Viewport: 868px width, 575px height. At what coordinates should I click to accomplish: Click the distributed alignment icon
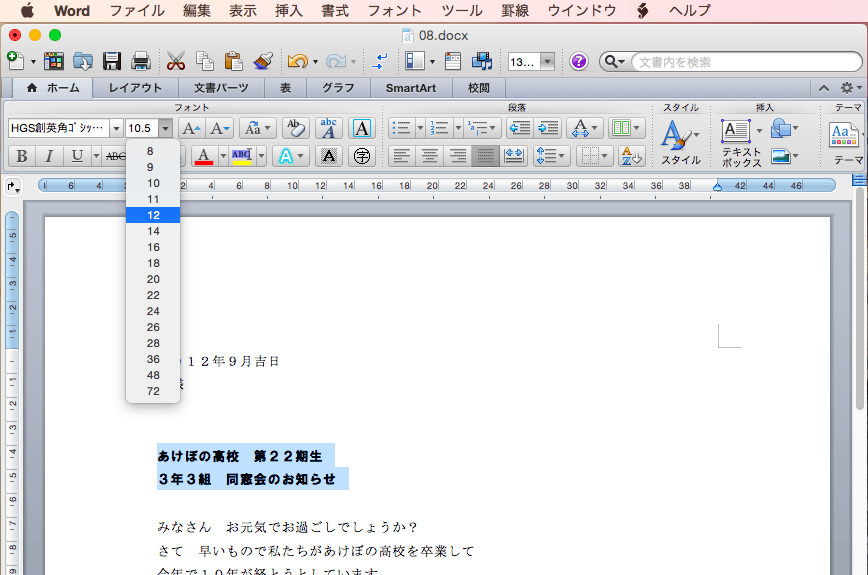click(x=514, y=156)
